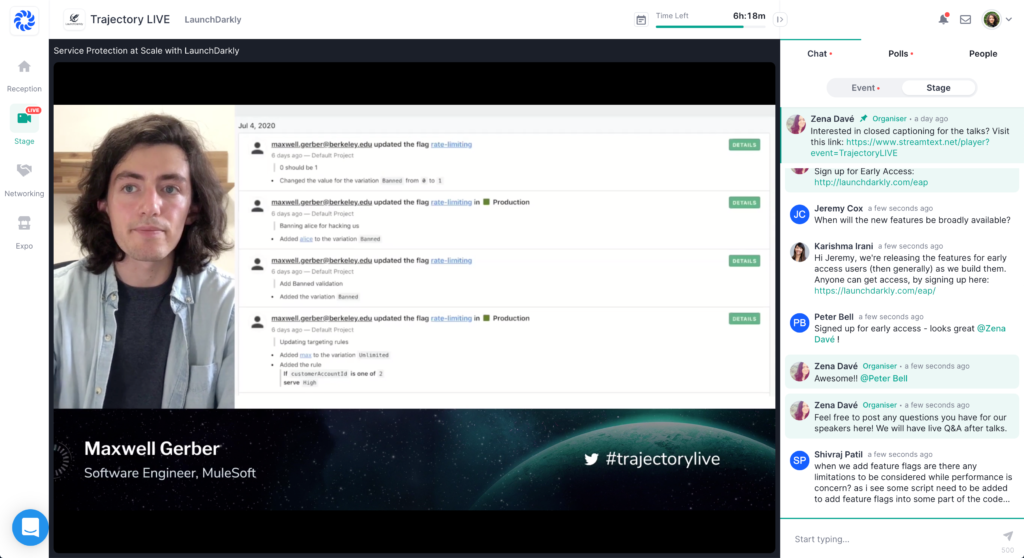Open the event schedule calendar icon
Image resolution: width=1024 pixels, height=558 pixels.
(x=641, y=19)
